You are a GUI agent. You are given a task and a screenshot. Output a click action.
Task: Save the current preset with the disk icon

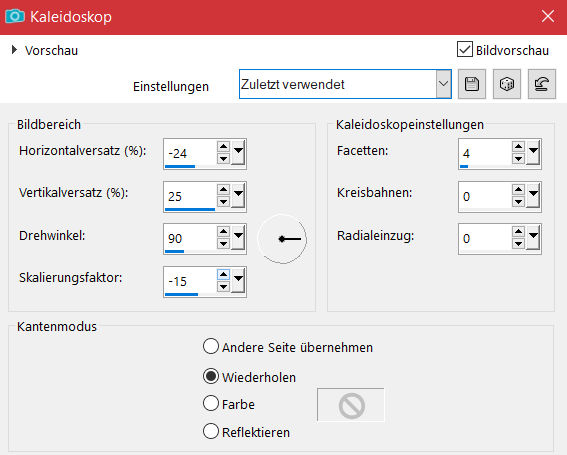pyautogui.click(x=472, y=84)
